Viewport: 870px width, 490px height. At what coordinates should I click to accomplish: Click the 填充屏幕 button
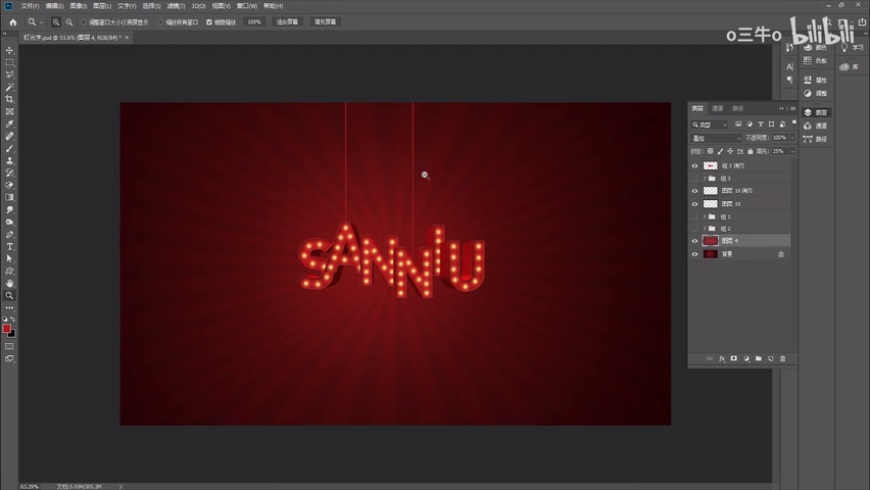tap(325, 21)
